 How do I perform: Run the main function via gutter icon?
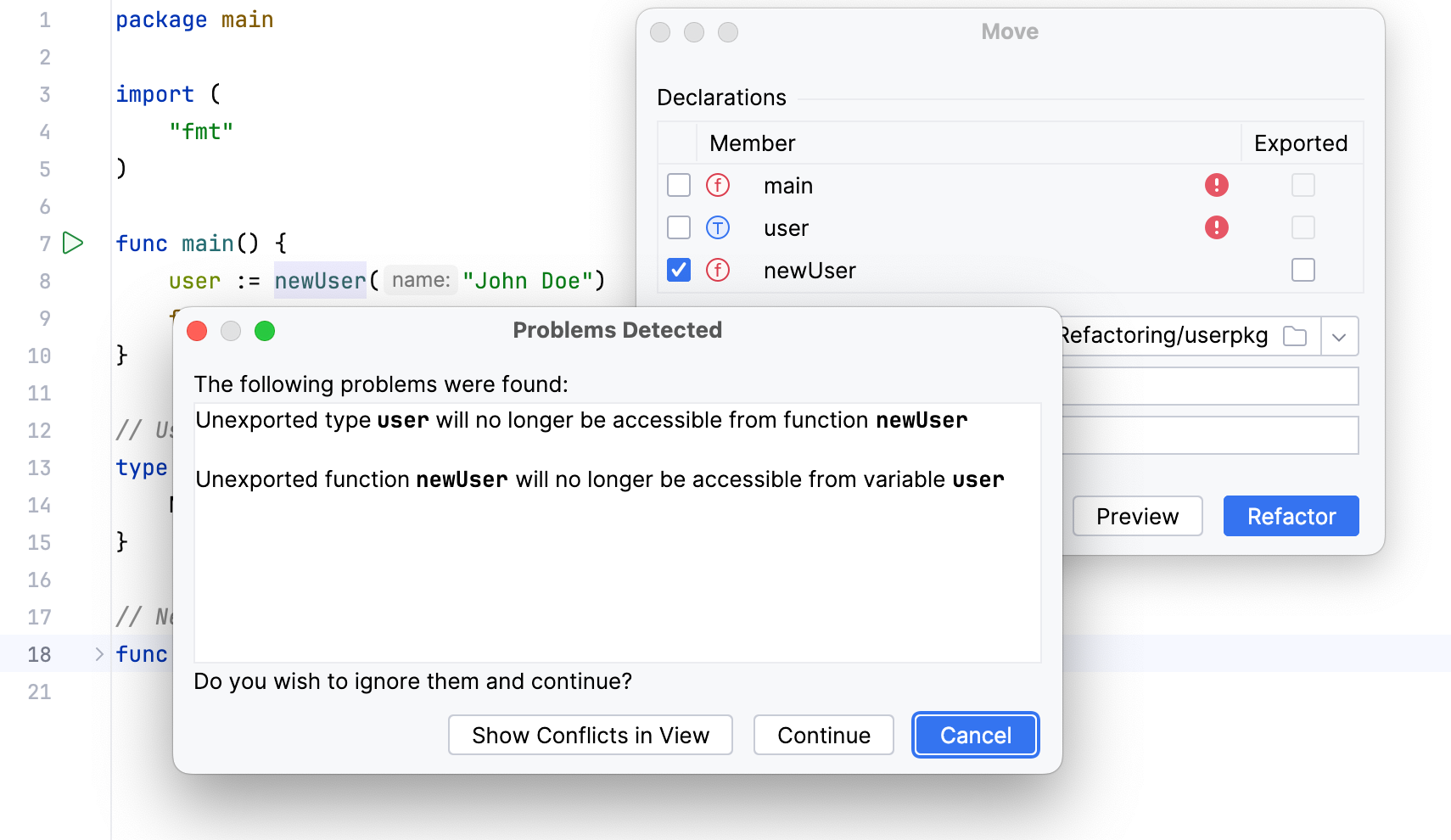pyautogui.click(x=73, y=243)
